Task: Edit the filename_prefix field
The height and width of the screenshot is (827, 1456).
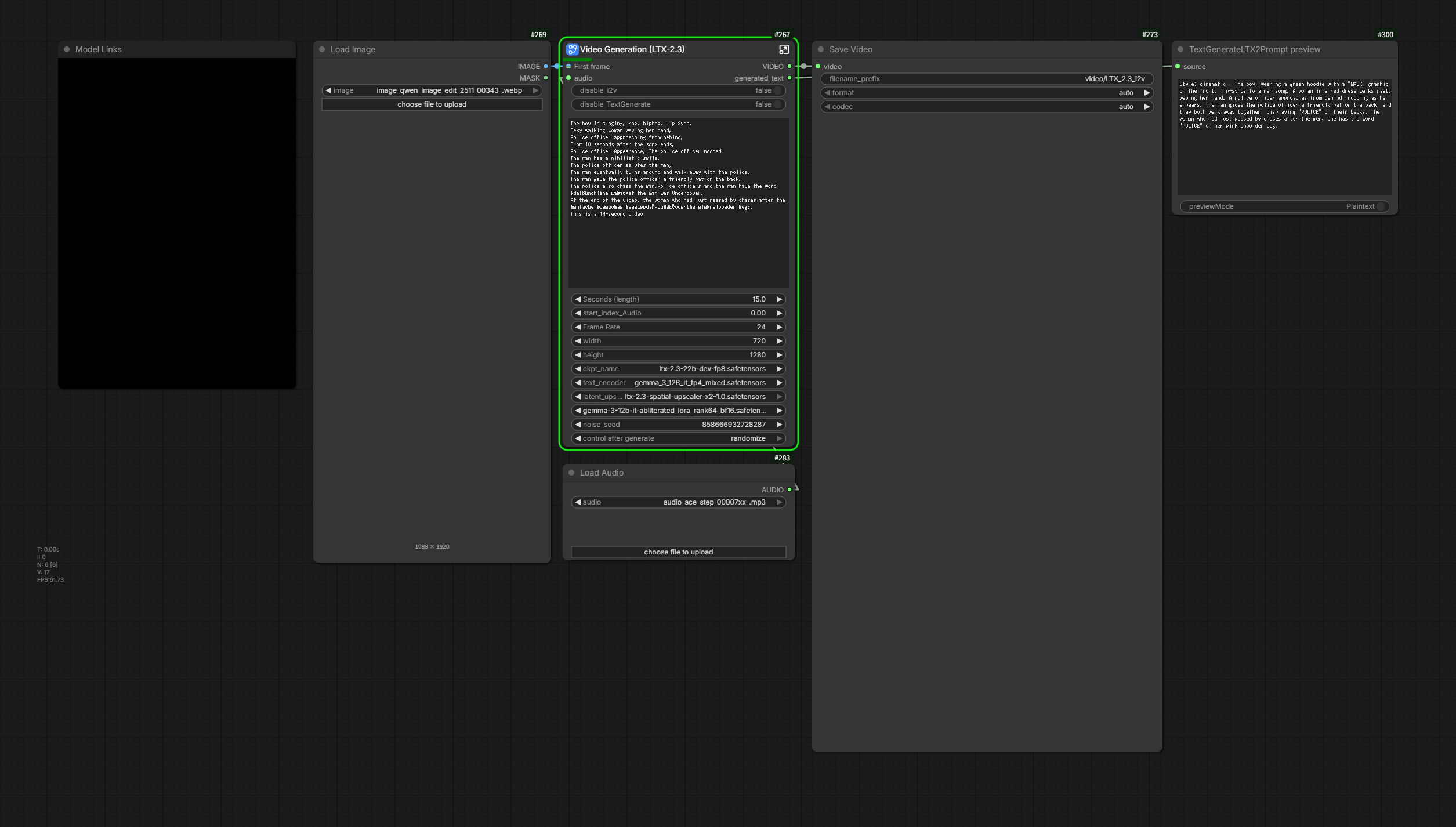Action: coord(987,79)
